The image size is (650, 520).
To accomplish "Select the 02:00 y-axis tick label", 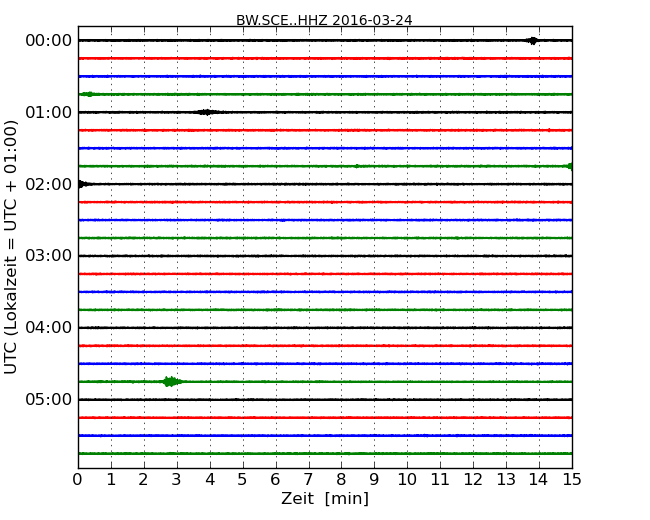I will click(x=48, y=184).
